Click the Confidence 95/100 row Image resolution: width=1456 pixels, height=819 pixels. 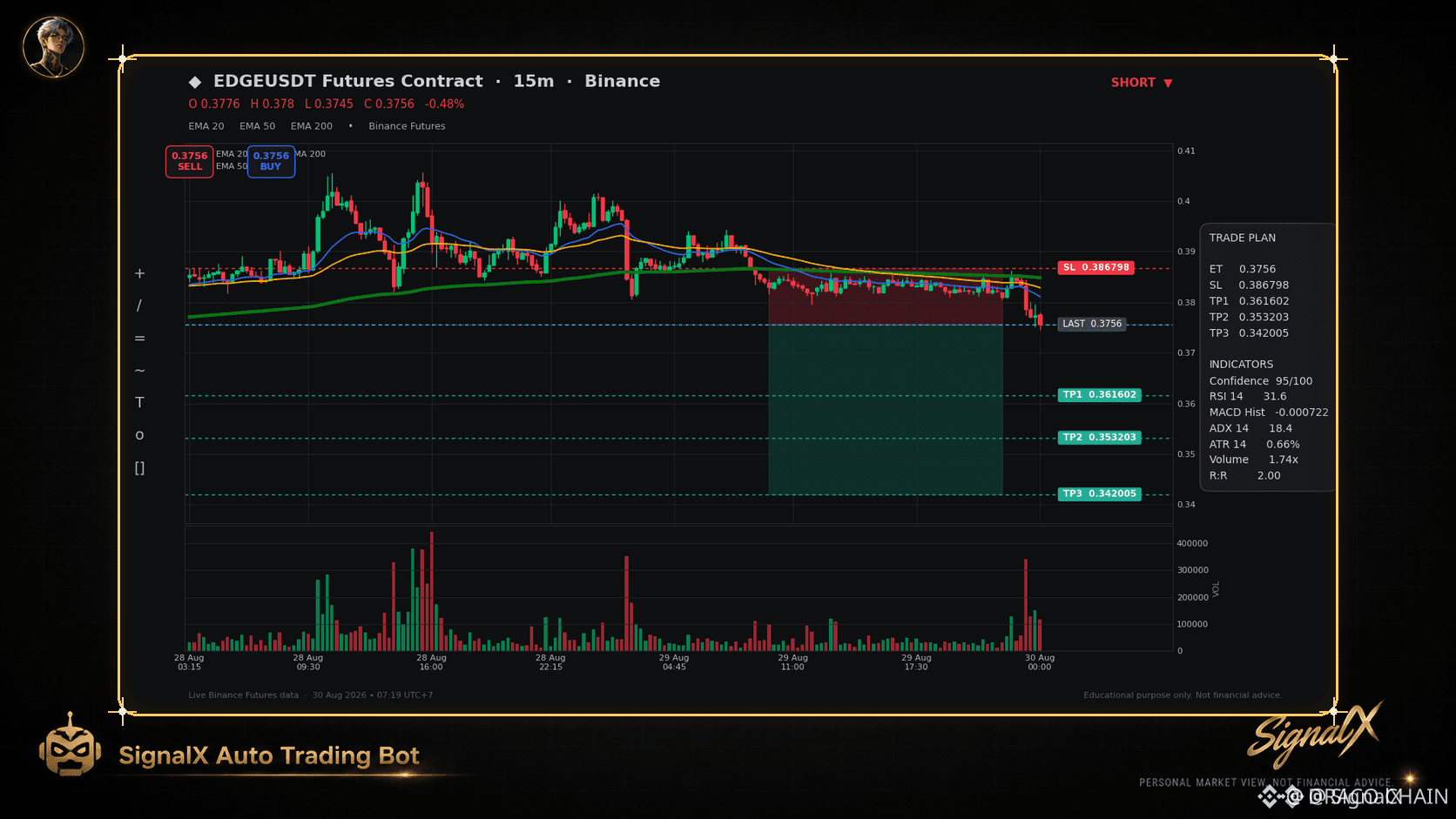tap(1261, 381)
